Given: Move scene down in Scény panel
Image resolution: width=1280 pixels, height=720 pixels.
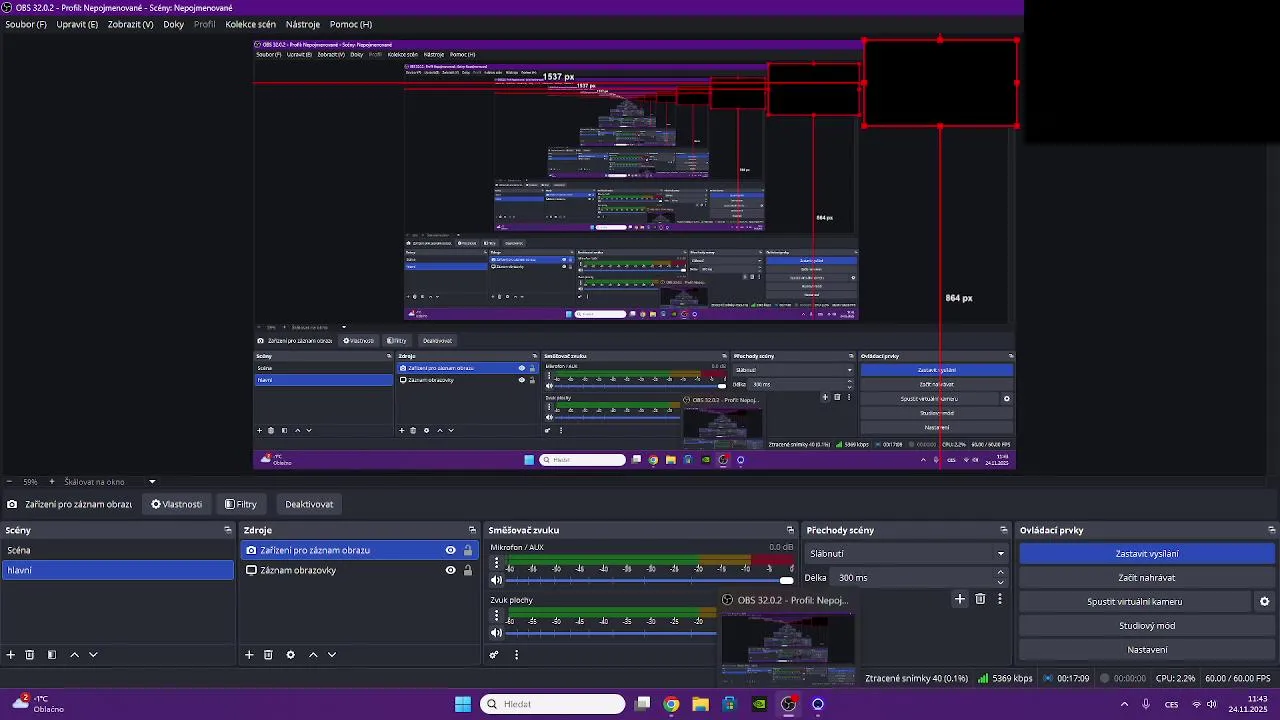Looking at the screenshot, I should (x=93, y=655).
